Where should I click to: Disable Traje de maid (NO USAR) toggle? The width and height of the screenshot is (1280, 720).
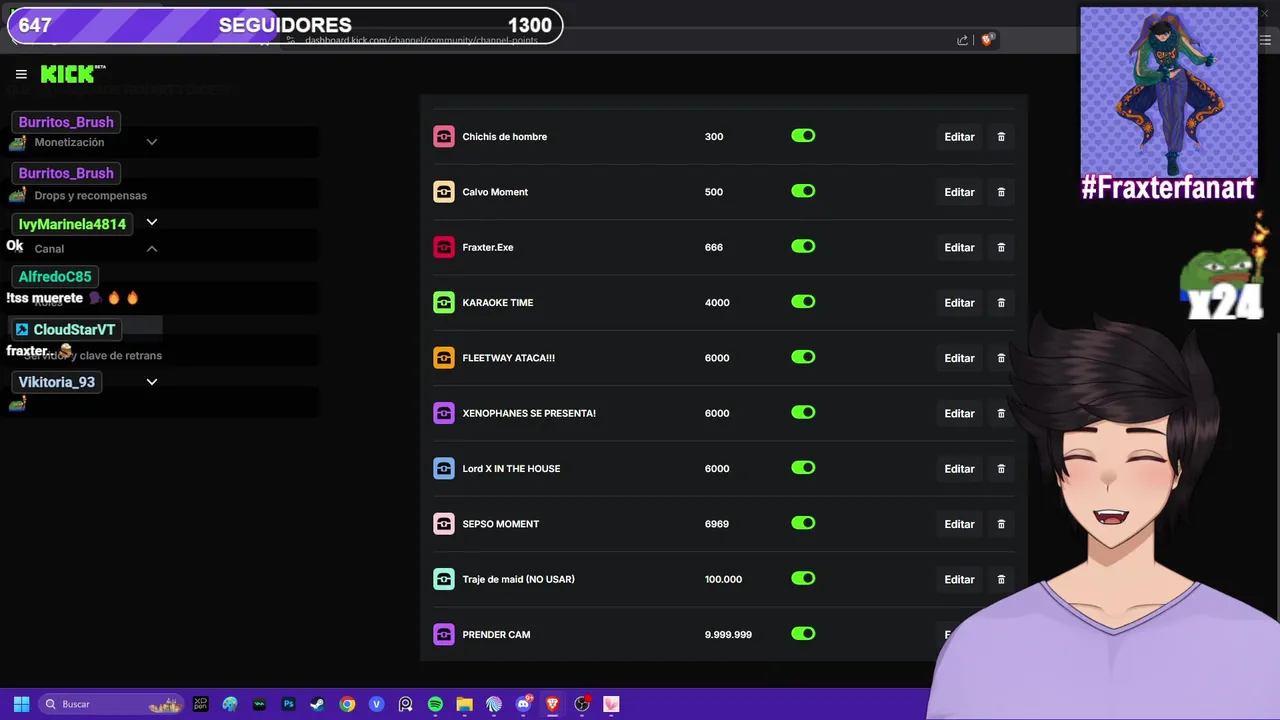[x=803, y=578]
